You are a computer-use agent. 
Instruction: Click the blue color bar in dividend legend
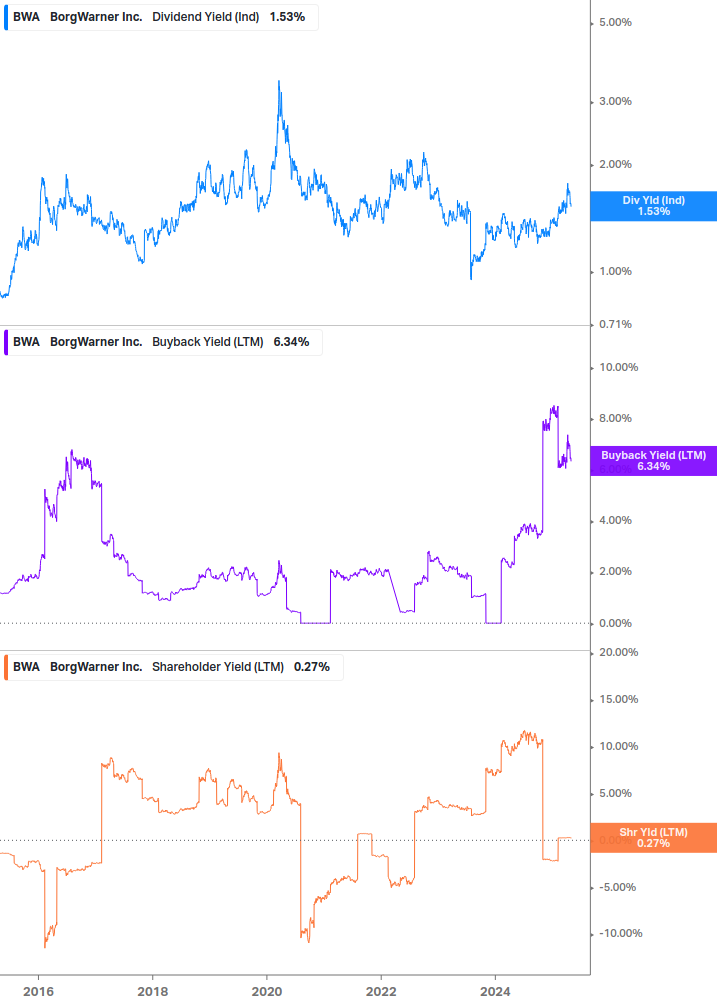(6, 17)
